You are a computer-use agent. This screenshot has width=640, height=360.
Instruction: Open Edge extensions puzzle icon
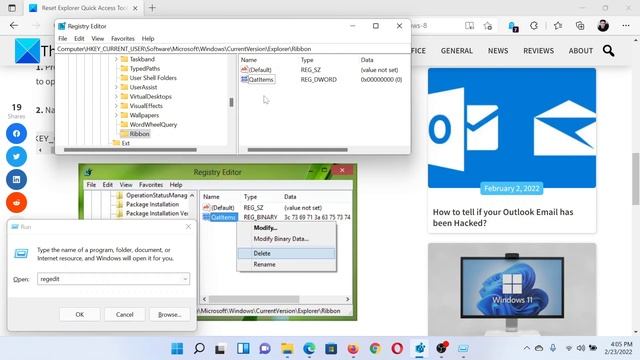tap(534, 26)
